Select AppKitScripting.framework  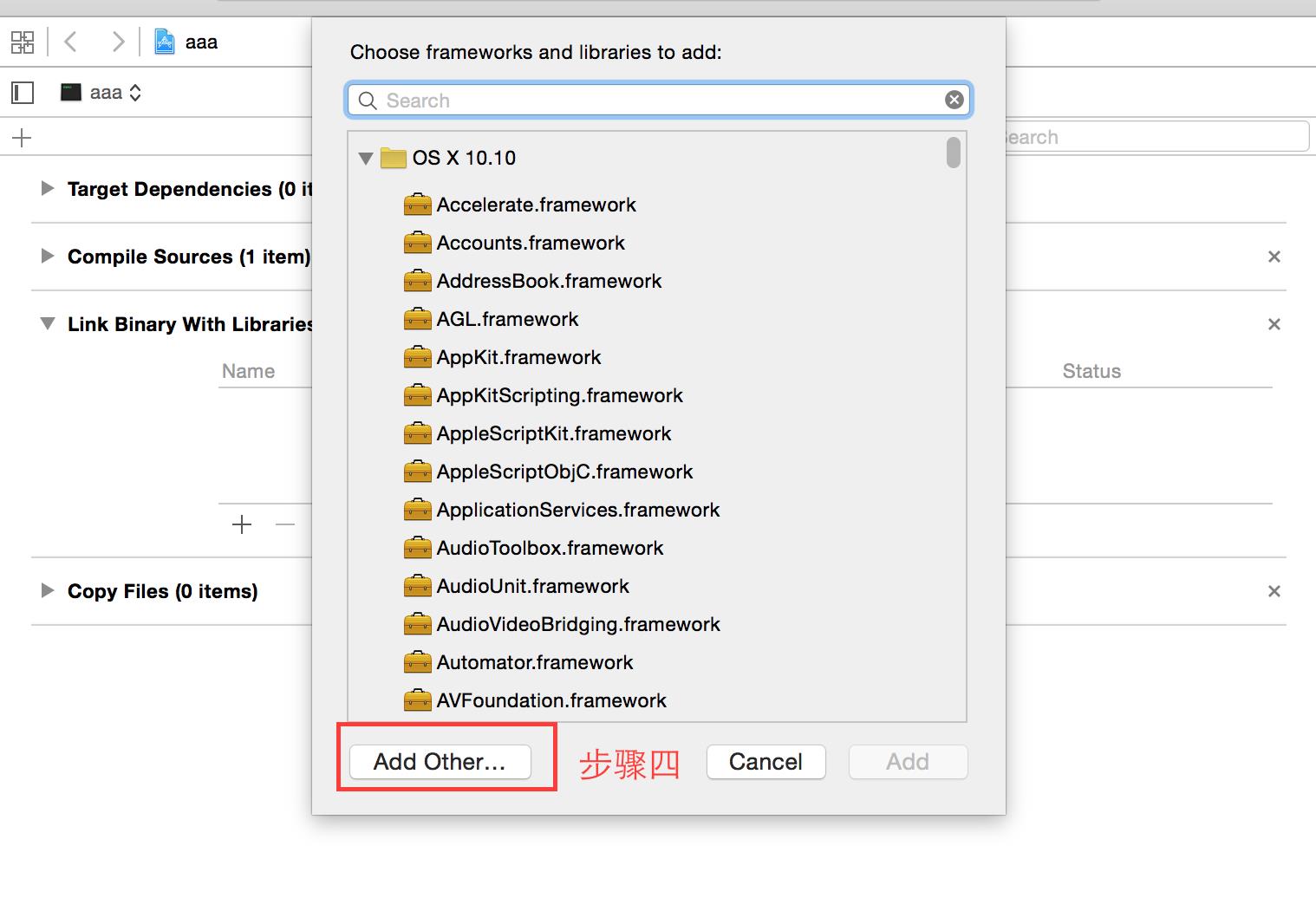pos(559,395)
